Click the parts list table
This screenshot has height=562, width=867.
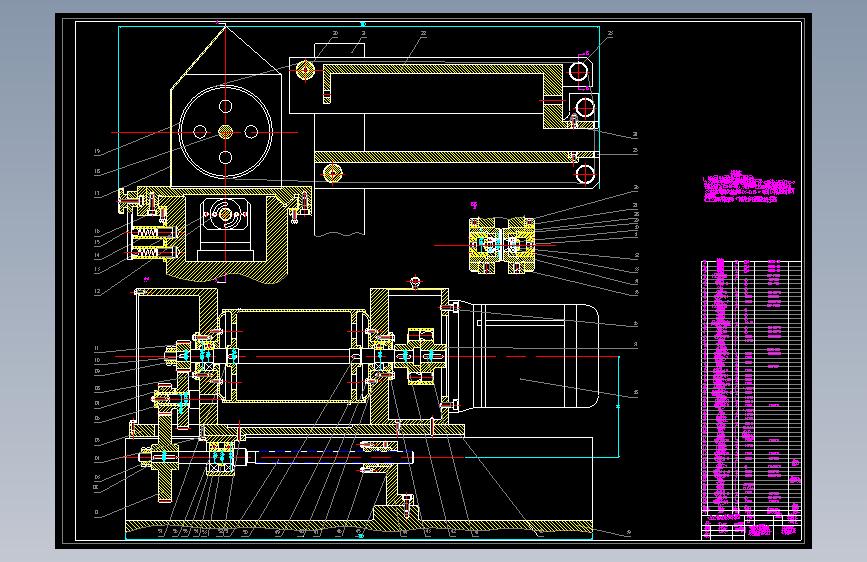[x=751, y=386]
